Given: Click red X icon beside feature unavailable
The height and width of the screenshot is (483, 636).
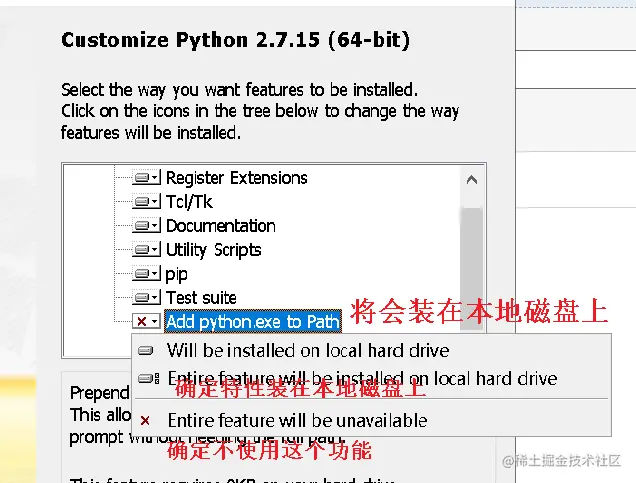Looking at the screenshot, I should [x=145, y=421].
